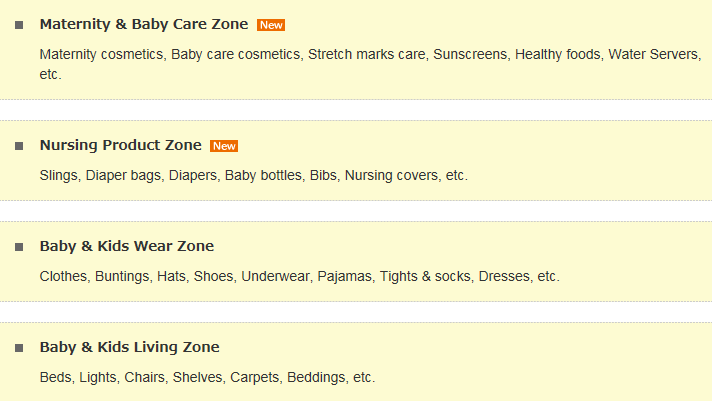This screenshot has height=401, width=712.
Task: Click the Water Servers text
Action: 653,54
